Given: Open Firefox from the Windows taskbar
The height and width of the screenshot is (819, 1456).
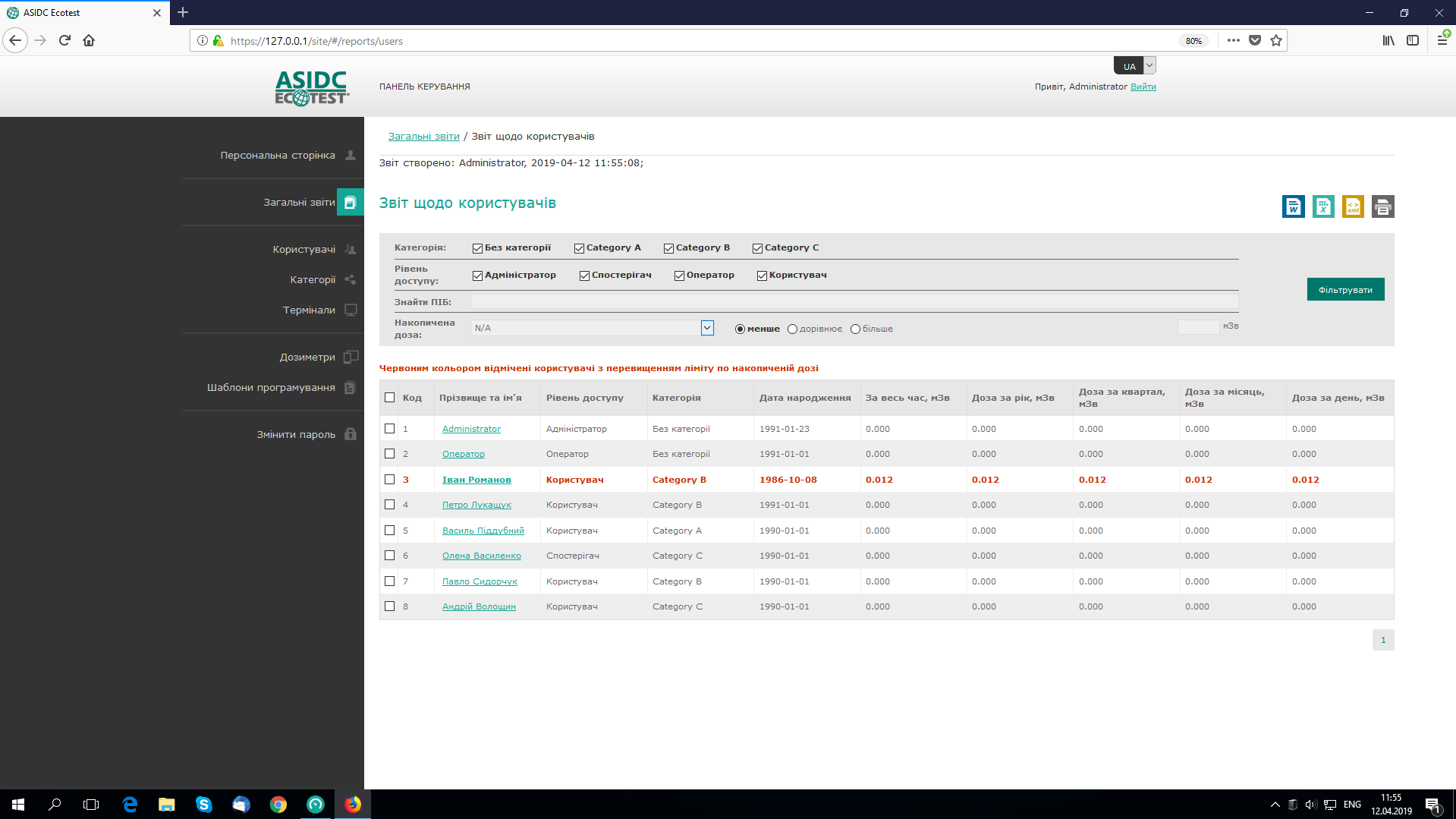Looking at the screenshot, I should tap(353, 805).
